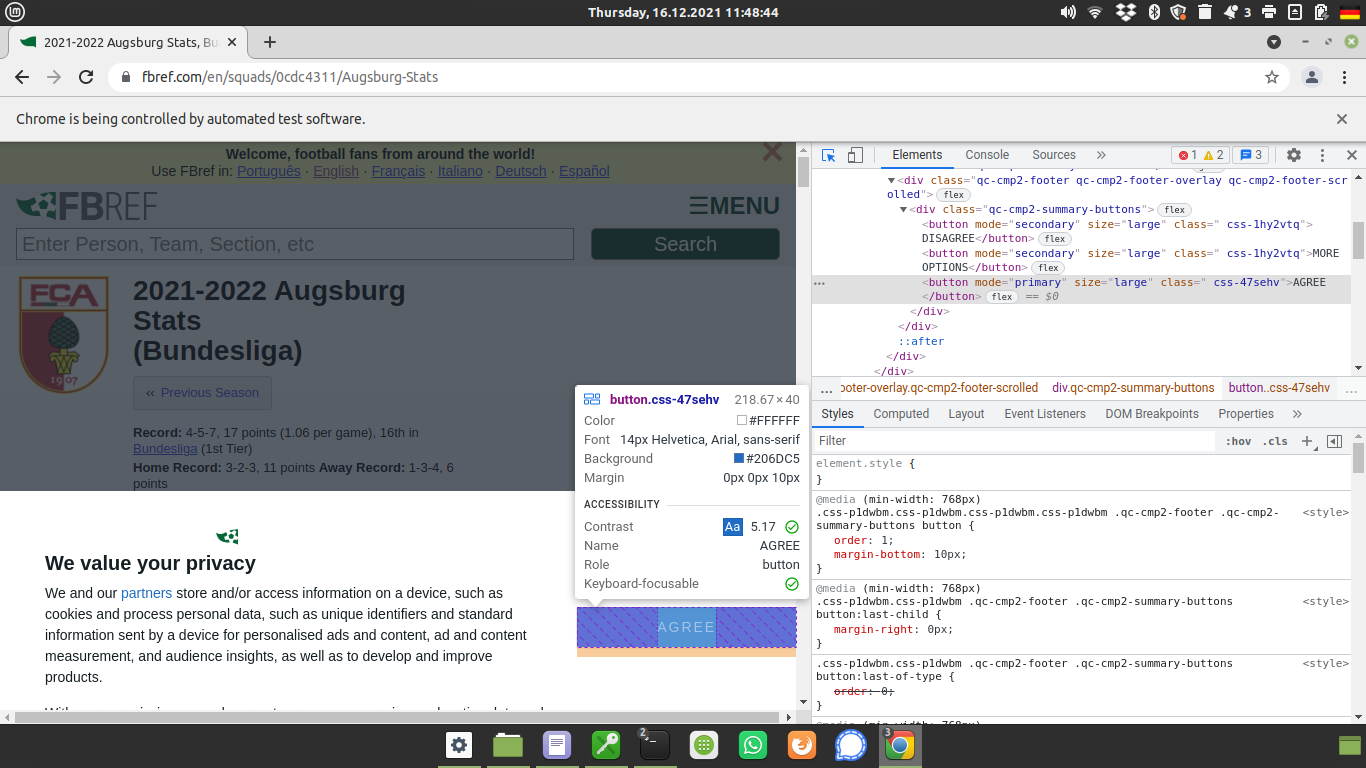The width and height of the screenshot is (1366, 768).
Task: Open the tab search dropdown arrow
Action: [1274, 42]
